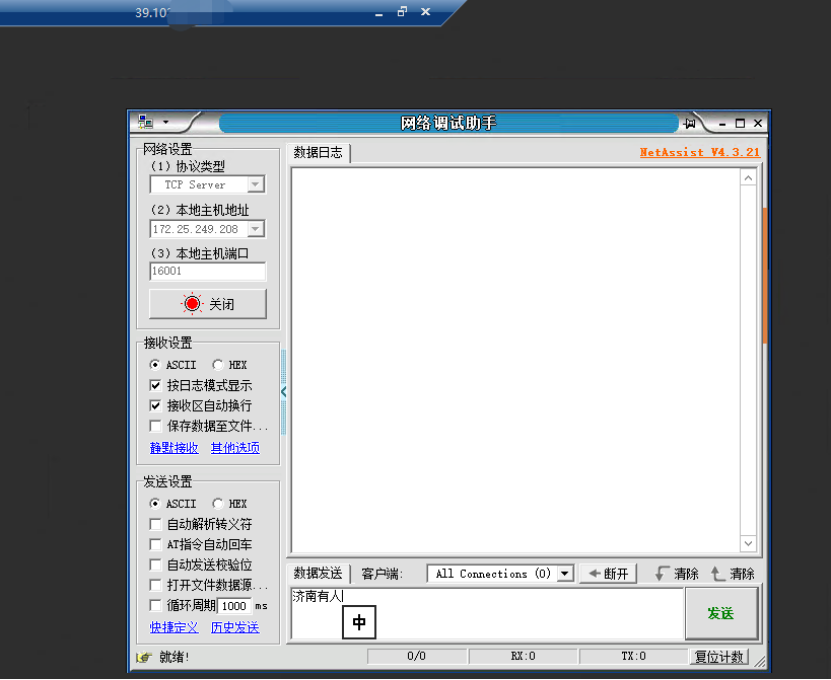The width and height of the screenshot is (831, 680).
Task: Switch to the 数据日志 tab
Action: [x=318, y=153]
